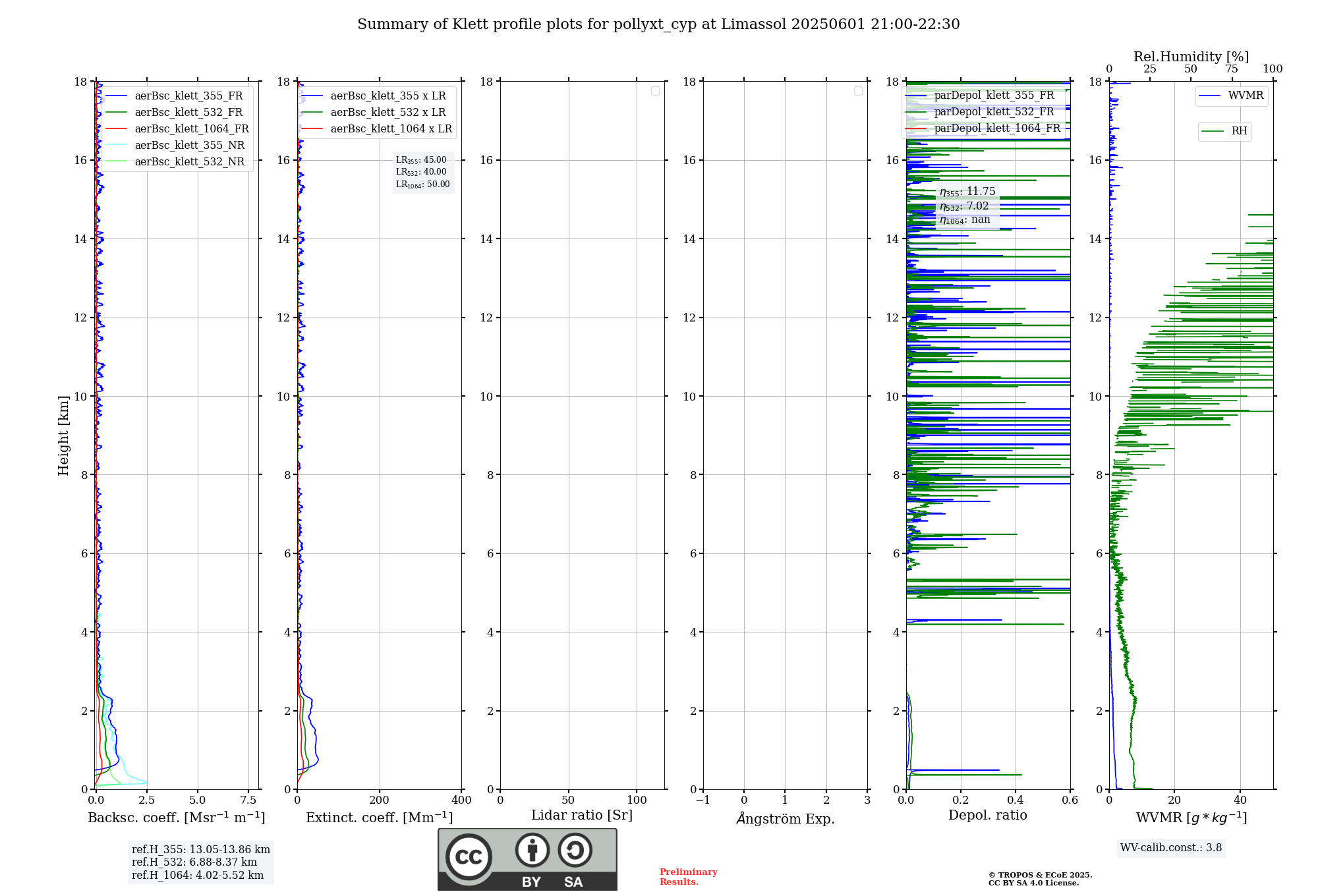Click the Height [km] y-axis label
This screenshot has width=1318, height=896.
(x=63, y=435)
